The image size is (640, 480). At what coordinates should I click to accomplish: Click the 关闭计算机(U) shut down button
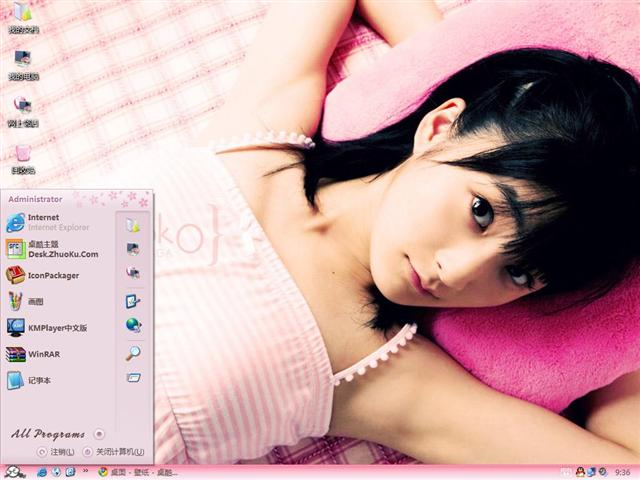pyautogui.click(x=114, y=452)
